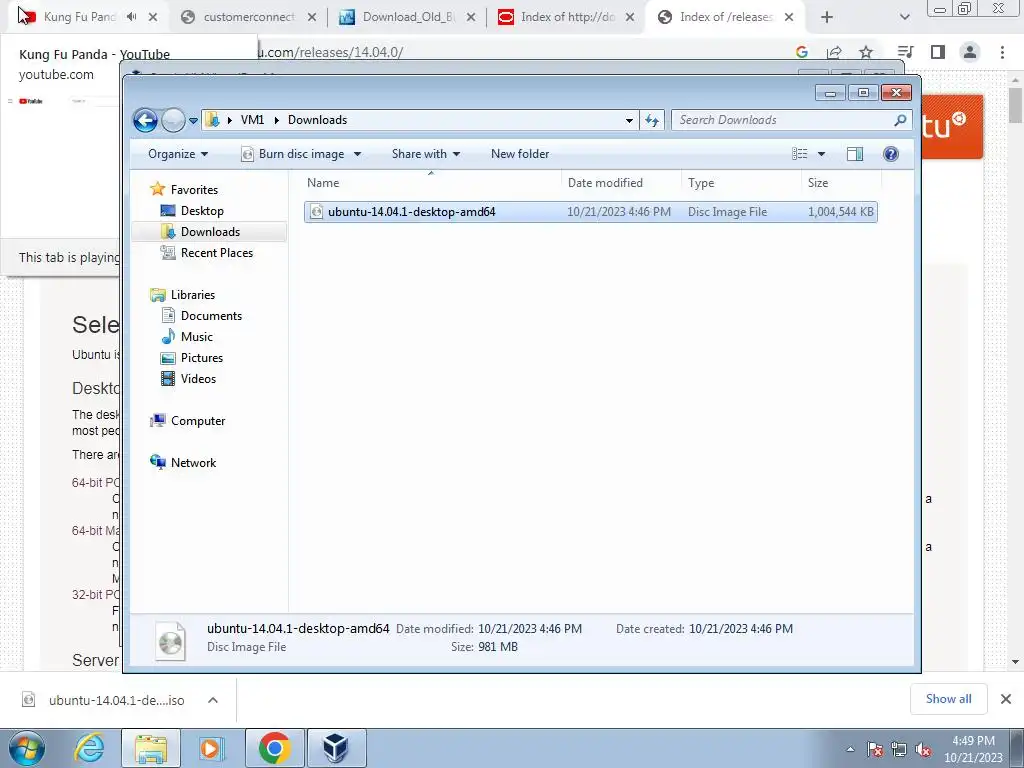Click the address bar folder icon
The image size is (1024, 768).
(212, 120)
